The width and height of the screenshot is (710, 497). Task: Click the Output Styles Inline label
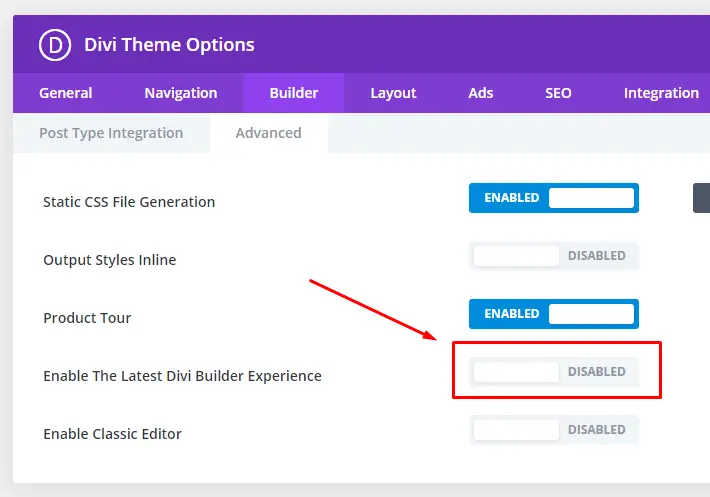tap(110, 260)
